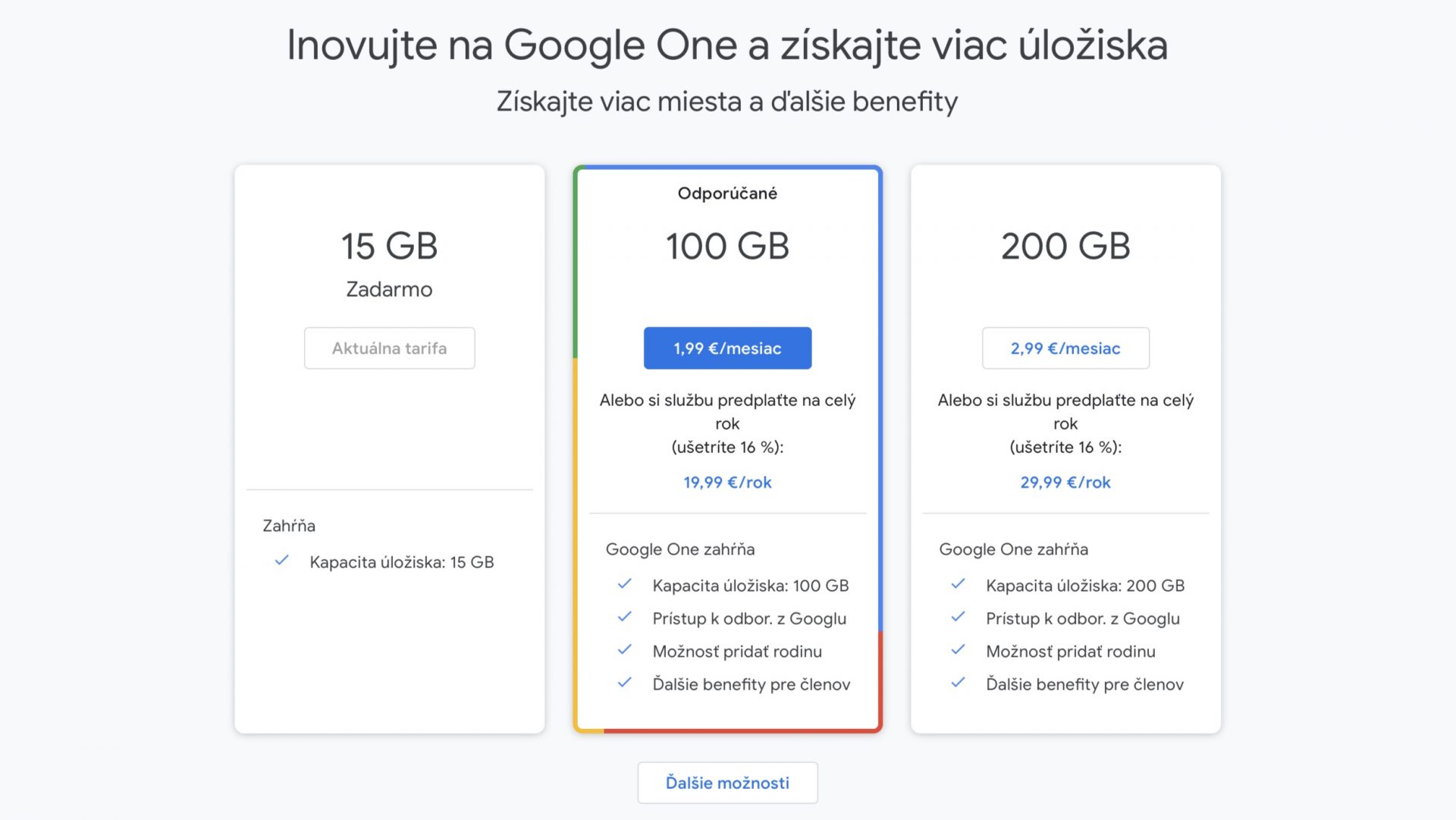Open the 19,99 €/rok yearly option
Screen dimensions: 1456x820
[x=727, y=482]
